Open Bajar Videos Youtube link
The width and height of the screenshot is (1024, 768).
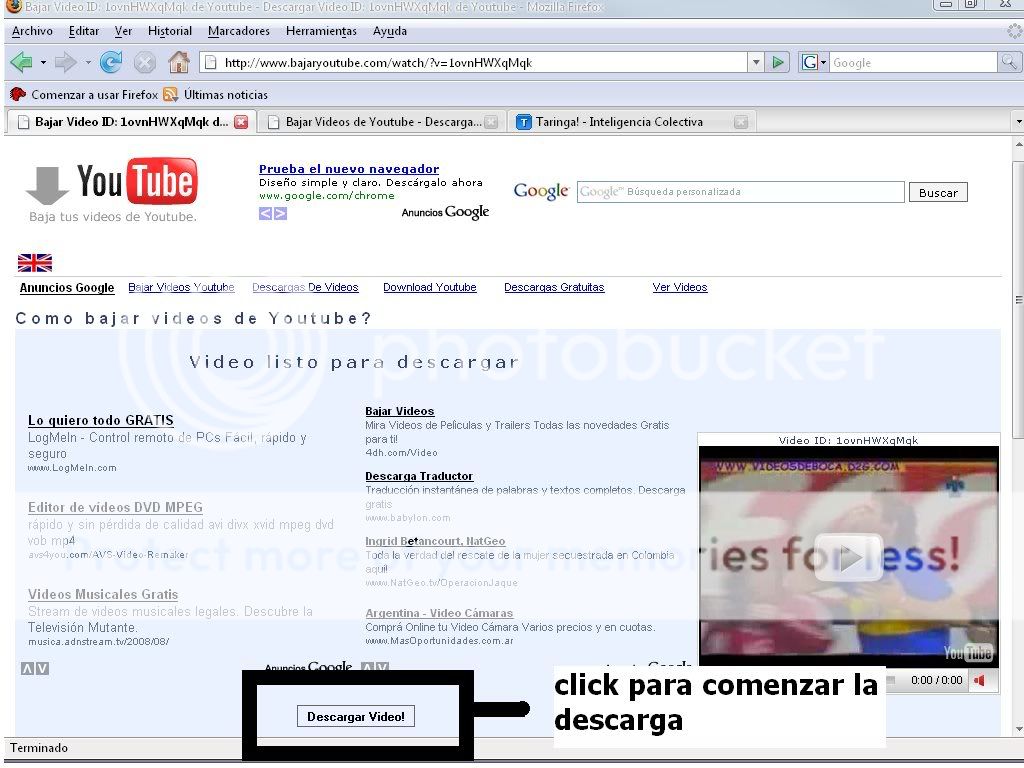pos(181,287)
